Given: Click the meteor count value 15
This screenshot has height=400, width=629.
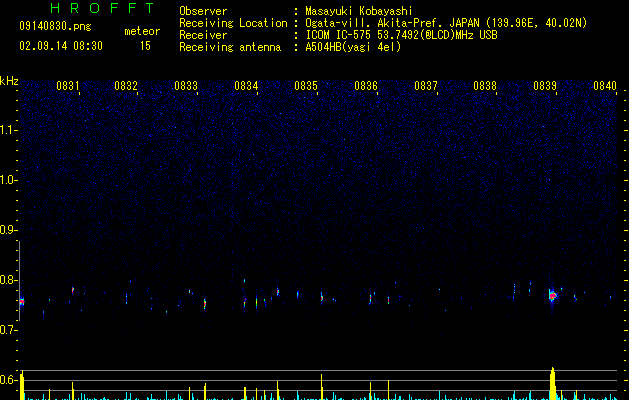Looking at the screenshot, I should 145,46.
